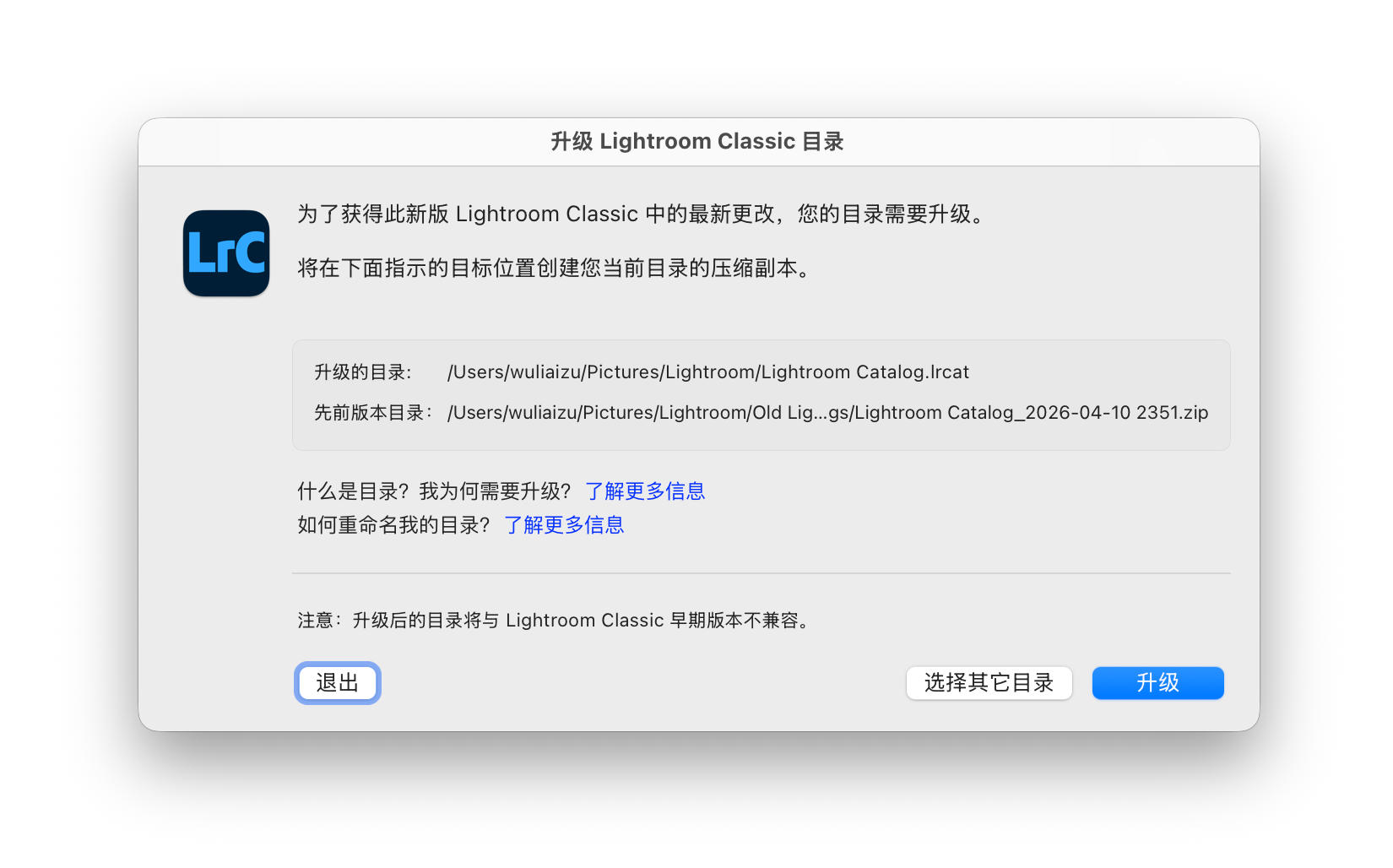
Task: Click empty space between 退出 and 选择其它目录
Action: point(642,683)
